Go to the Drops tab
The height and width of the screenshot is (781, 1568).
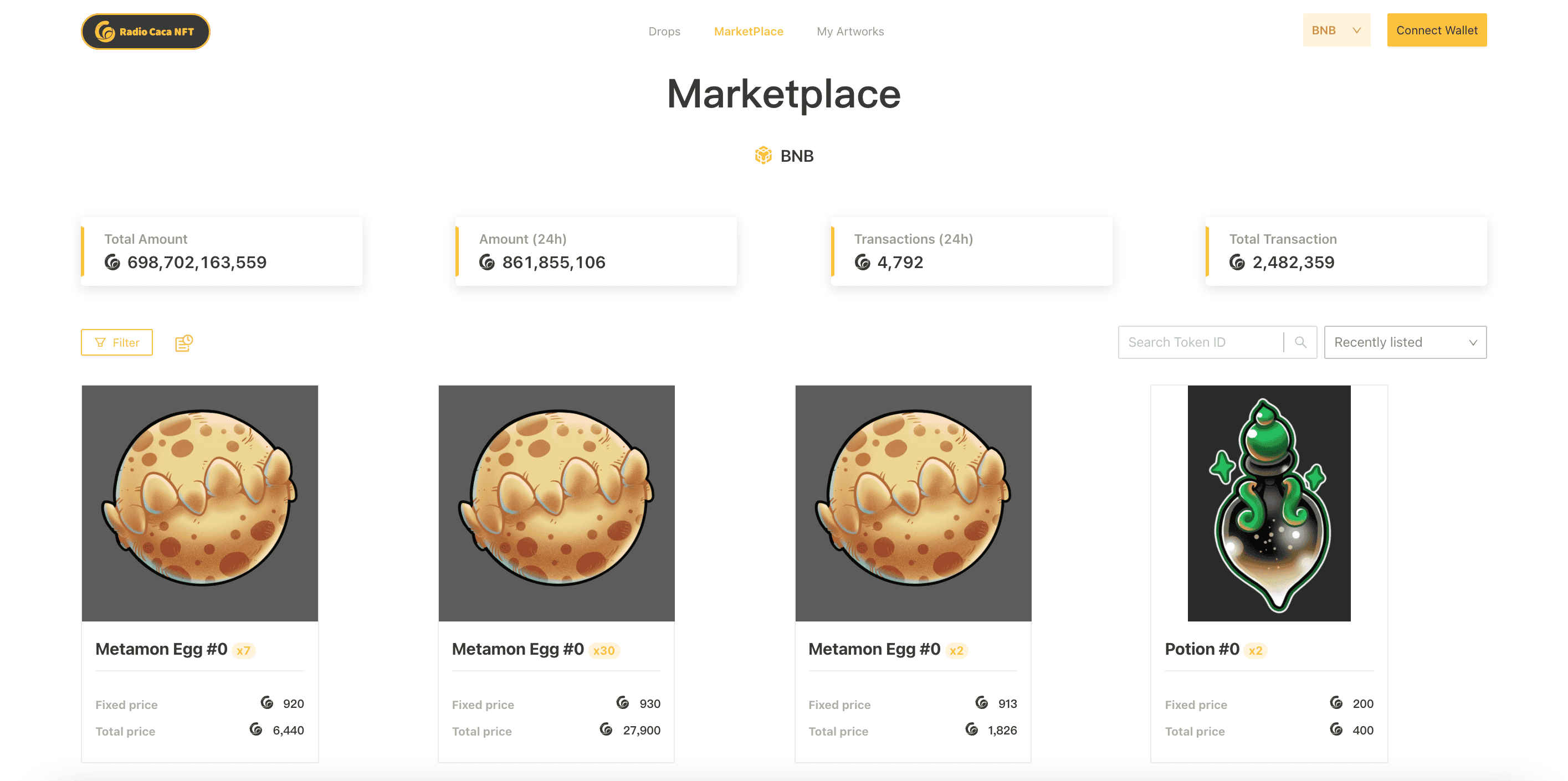pos(664,31)
